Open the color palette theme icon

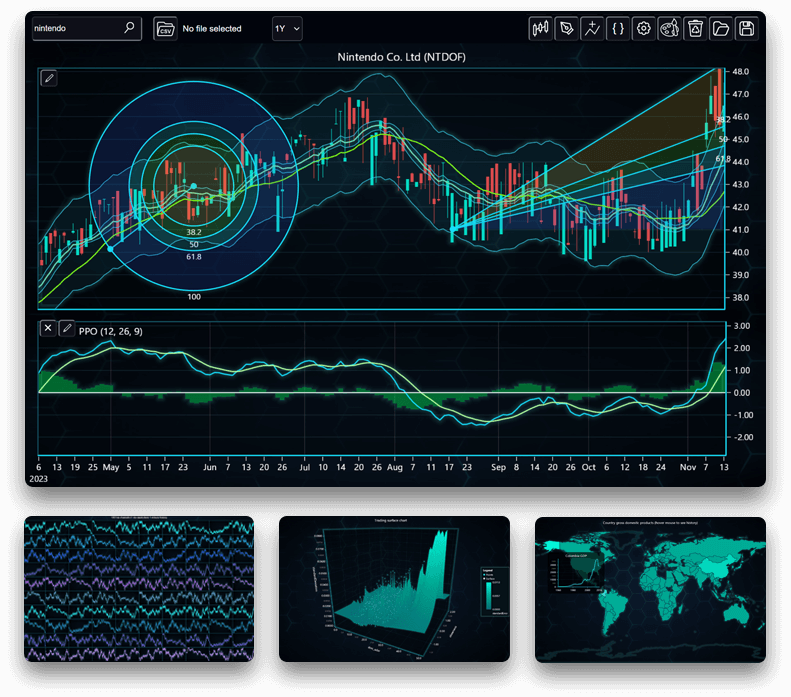click(x=669, y=28)
